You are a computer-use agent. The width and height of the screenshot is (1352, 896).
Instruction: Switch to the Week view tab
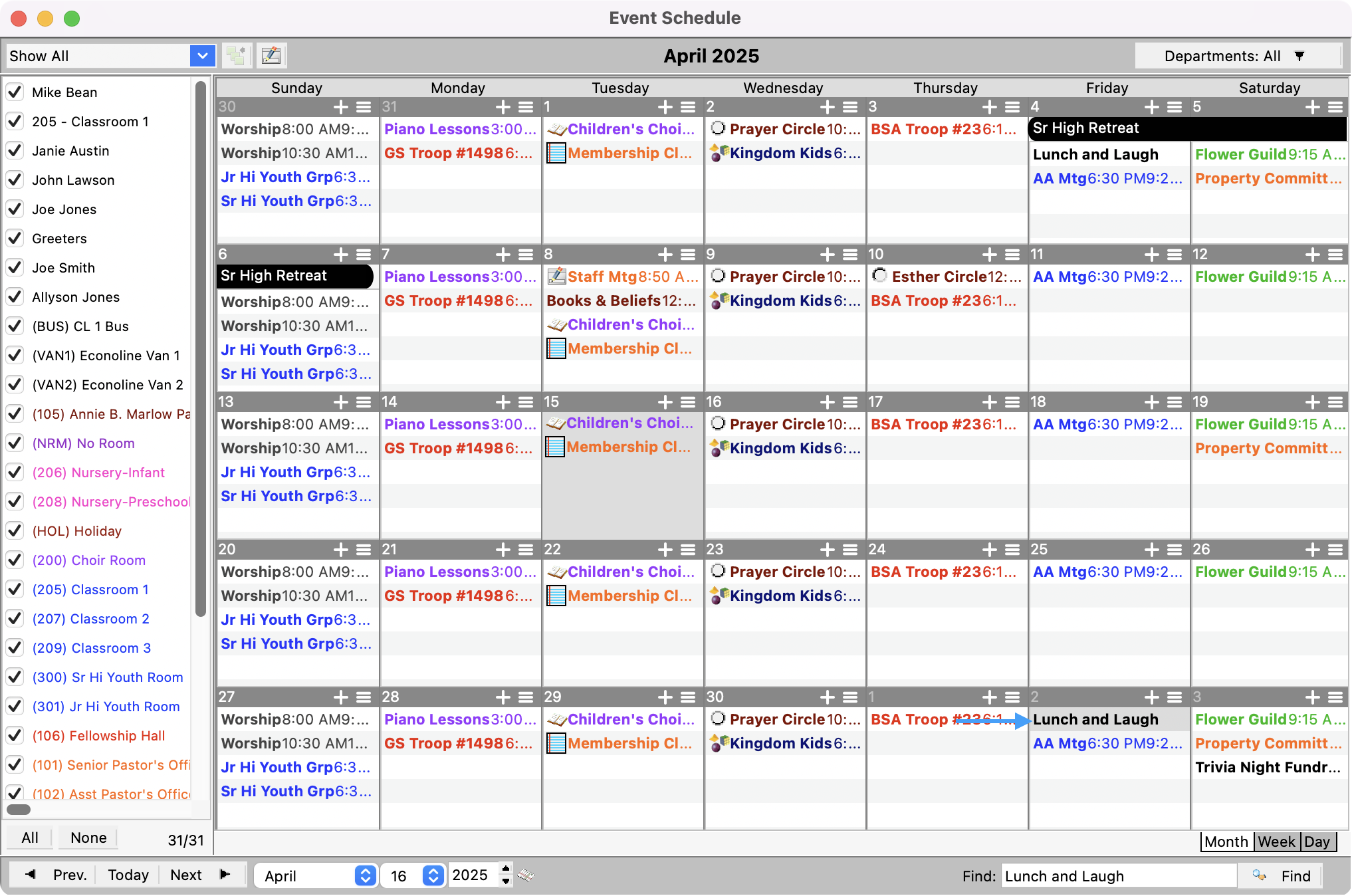click(x=1276, y=841)
